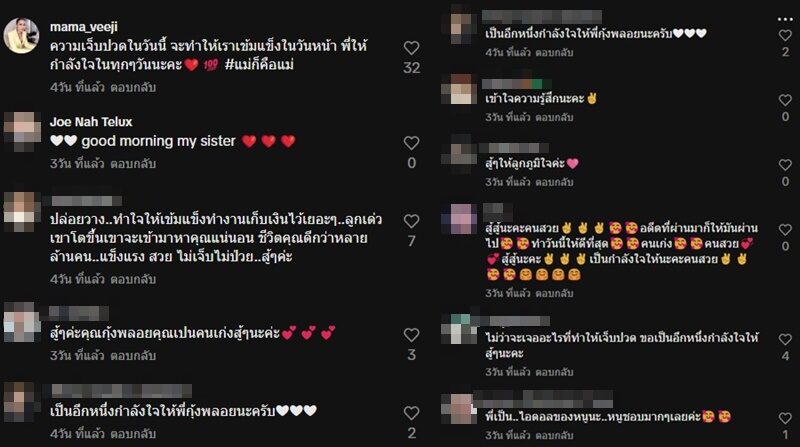The height and width of the screenshot is (447, 800).
Task: Open the mama_veeji profile picture
Action: pyautogui.click(x=21, y=36)
